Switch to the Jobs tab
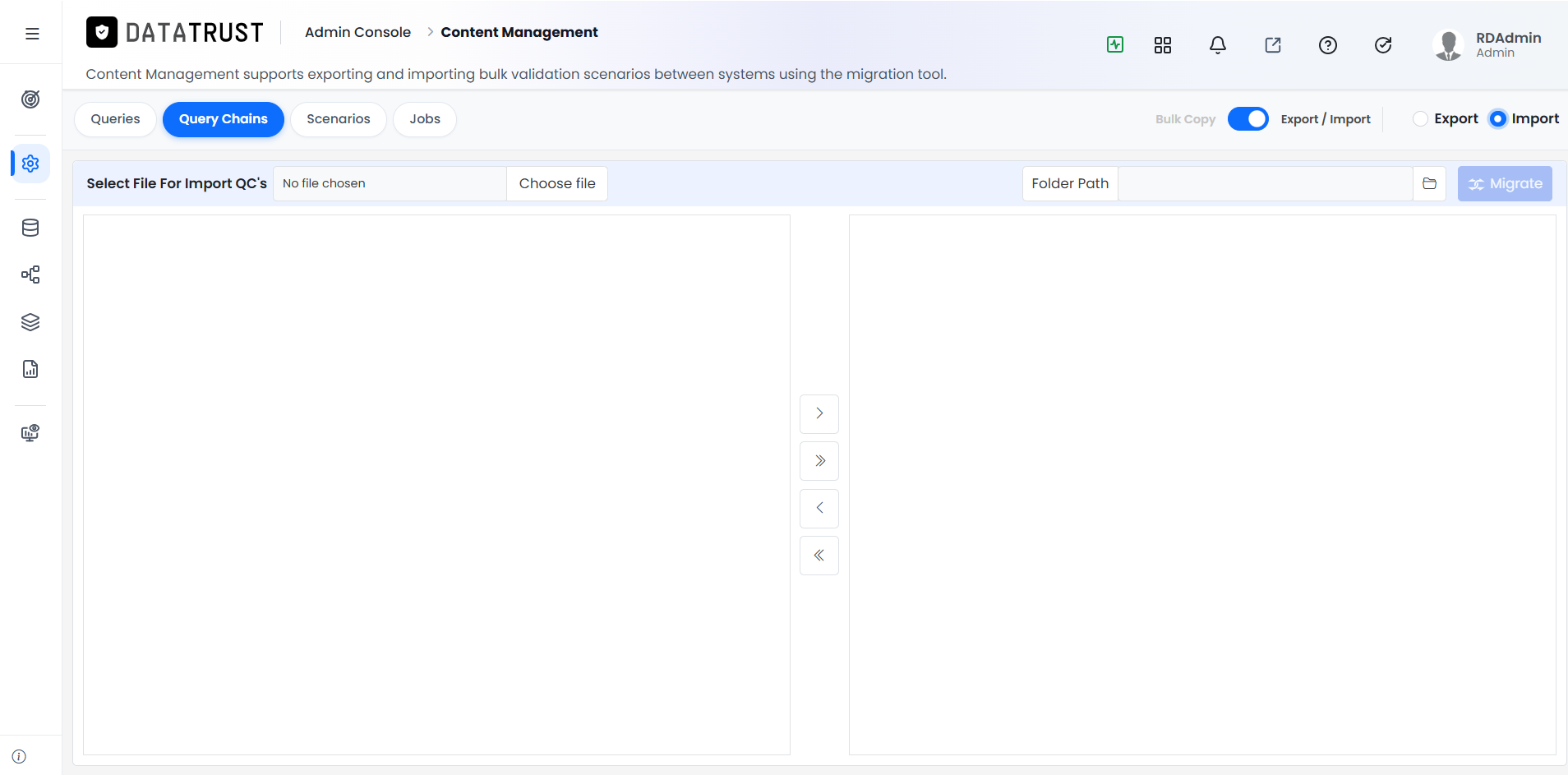This screenshot has height=775, width=1568. pyautogui.click(x=425, y=119)
